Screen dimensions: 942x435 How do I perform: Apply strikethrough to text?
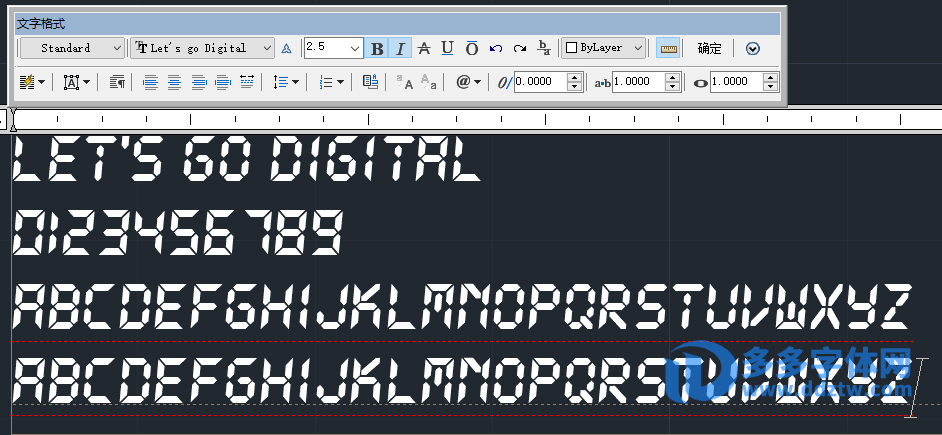(423, 48)
